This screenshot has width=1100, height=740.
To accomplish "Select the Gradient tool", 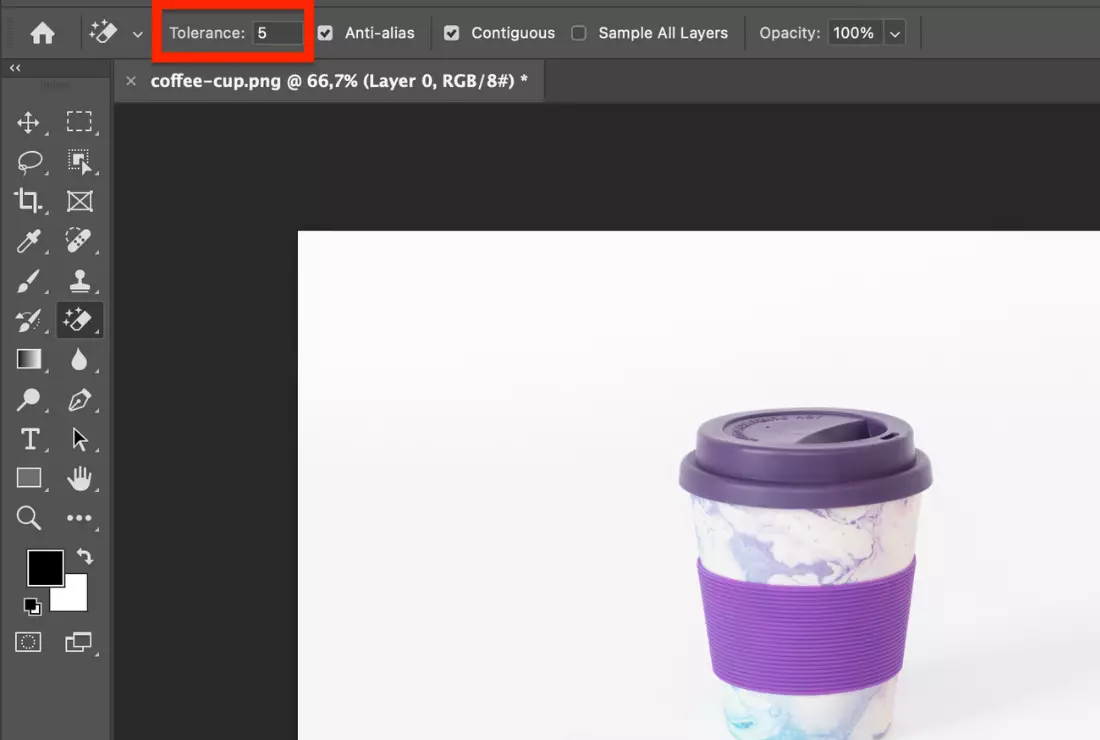I will pyautogui.click(x=28, y=360).
